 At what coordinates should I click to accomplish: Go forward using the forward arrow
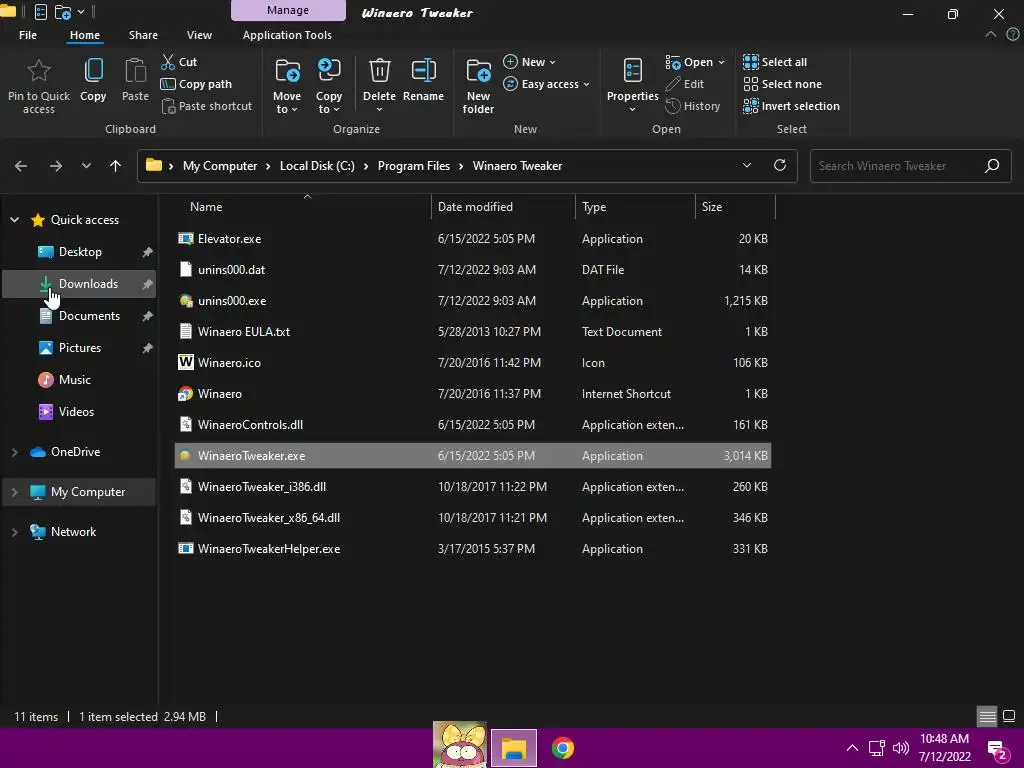56,166
